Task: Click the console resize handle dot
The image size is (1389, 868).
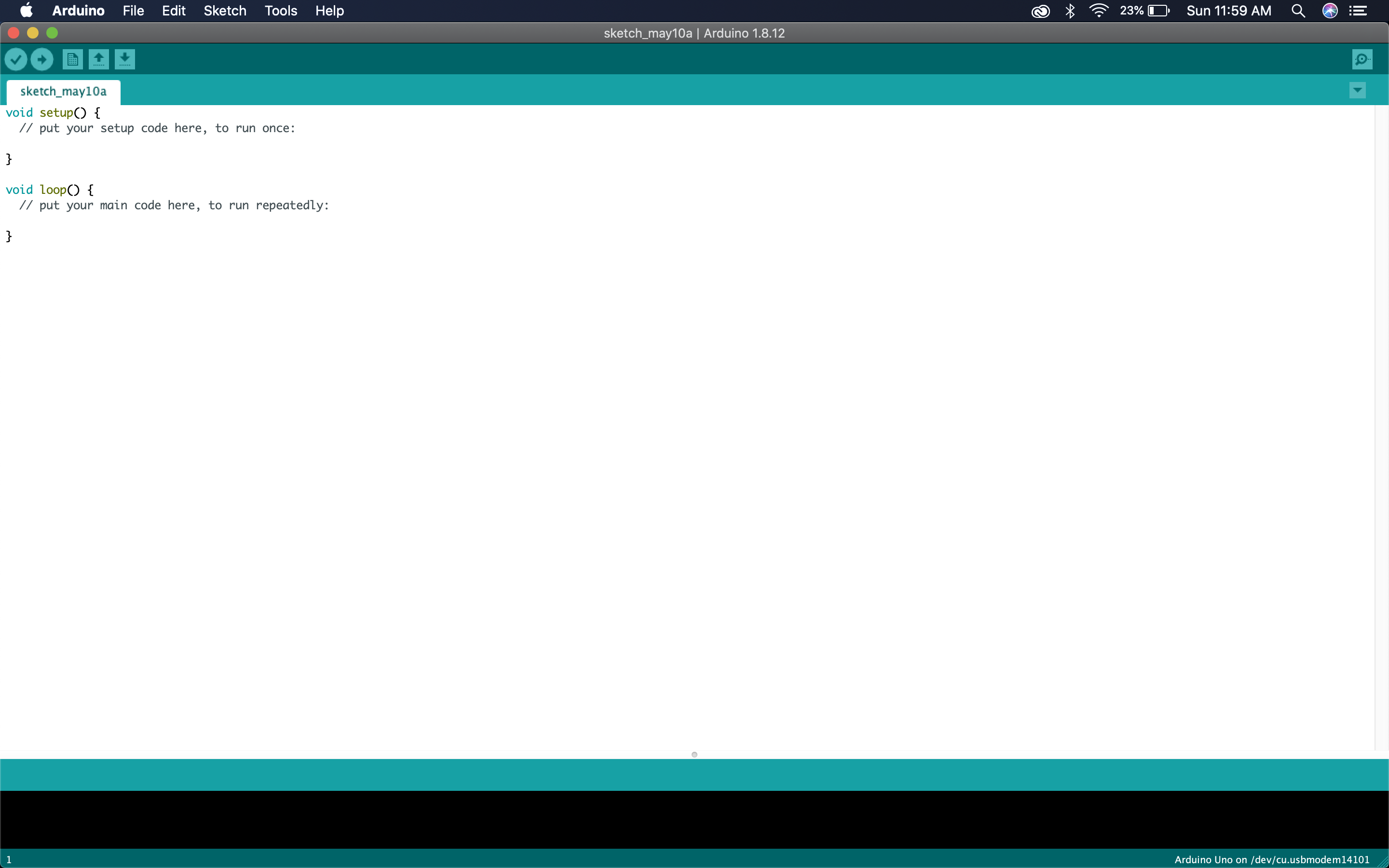Action: click(x=694, y=755)
